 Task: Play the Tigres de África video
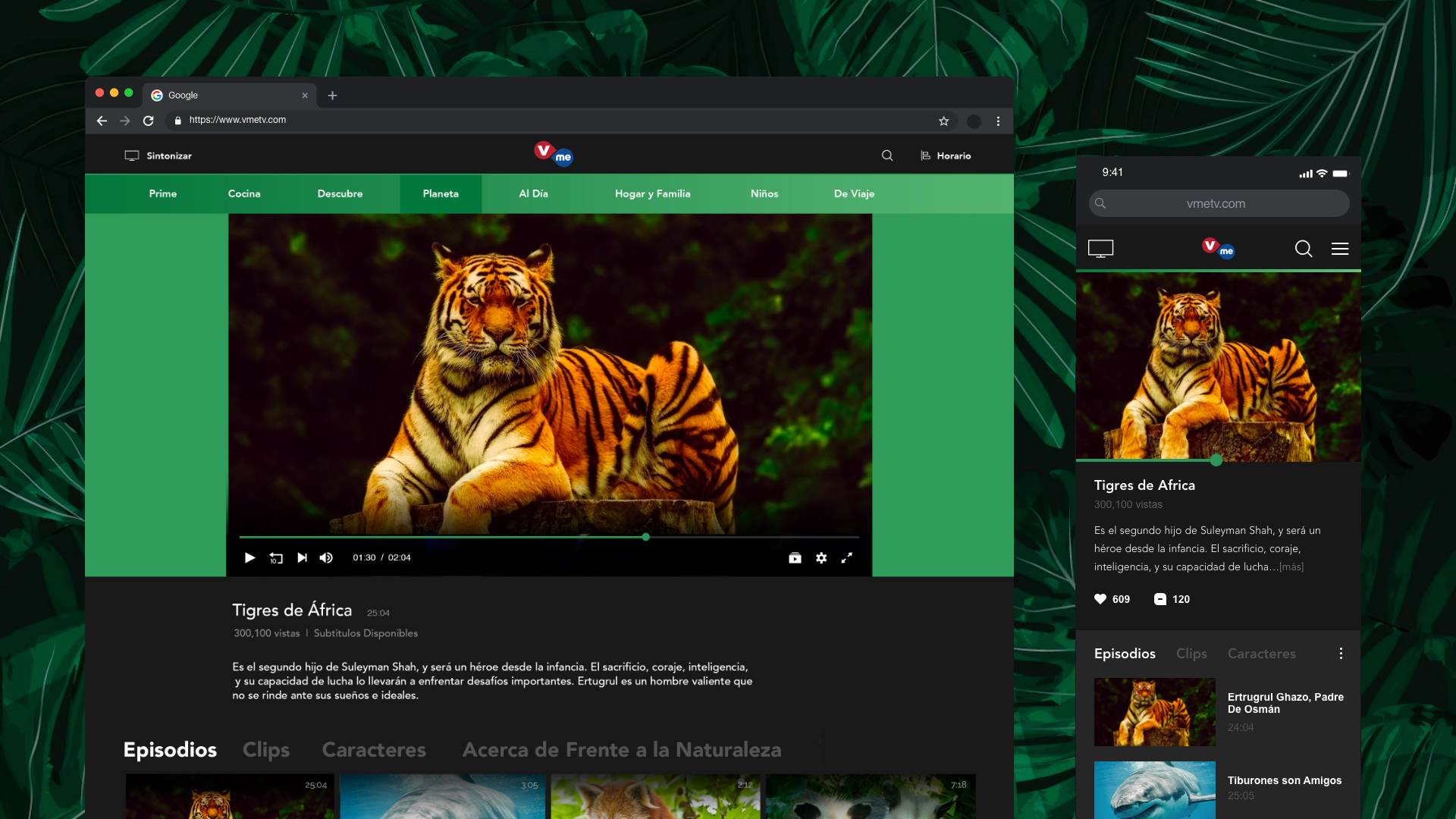pos(249,558)
